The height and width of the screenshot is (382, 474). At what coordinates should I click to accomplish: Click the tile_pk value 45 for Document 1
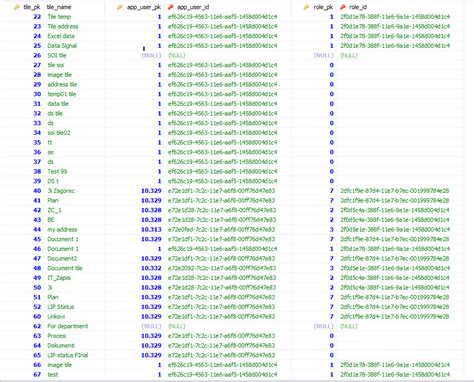click(37, 239)
